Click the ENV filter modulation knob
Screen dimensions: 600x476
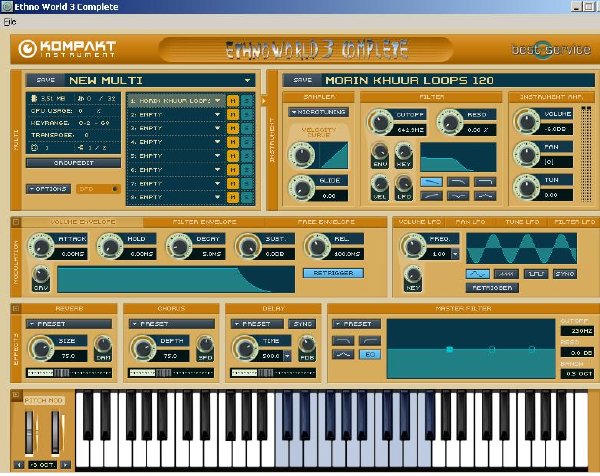coord(380,152)
